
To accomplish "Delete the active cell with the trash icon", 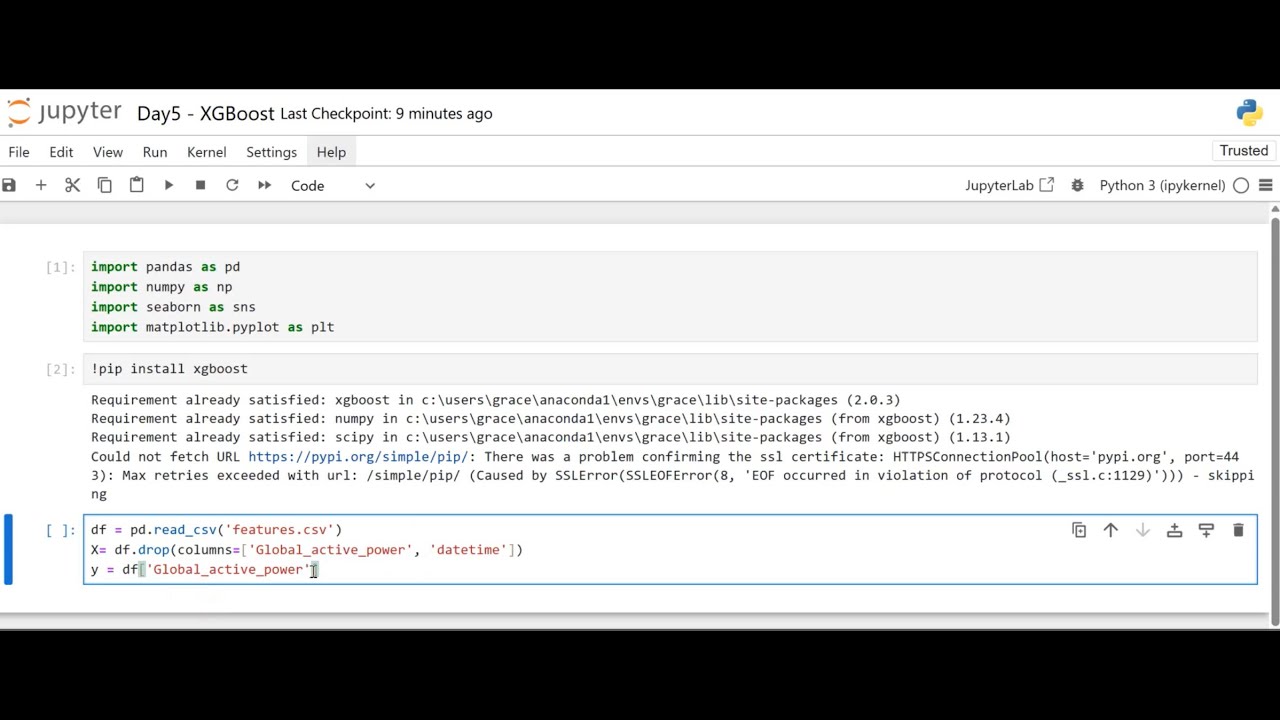I will (1238, 530).
